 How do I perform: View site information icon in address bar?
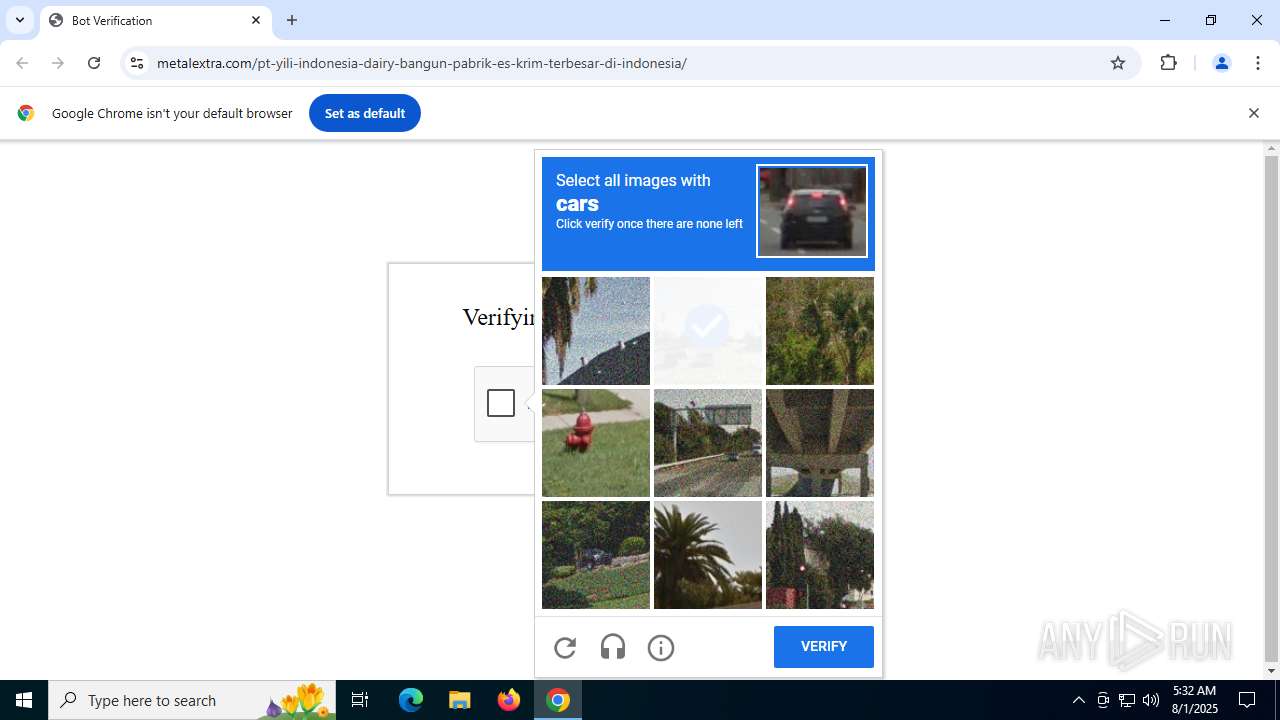[x=137, y=63]
